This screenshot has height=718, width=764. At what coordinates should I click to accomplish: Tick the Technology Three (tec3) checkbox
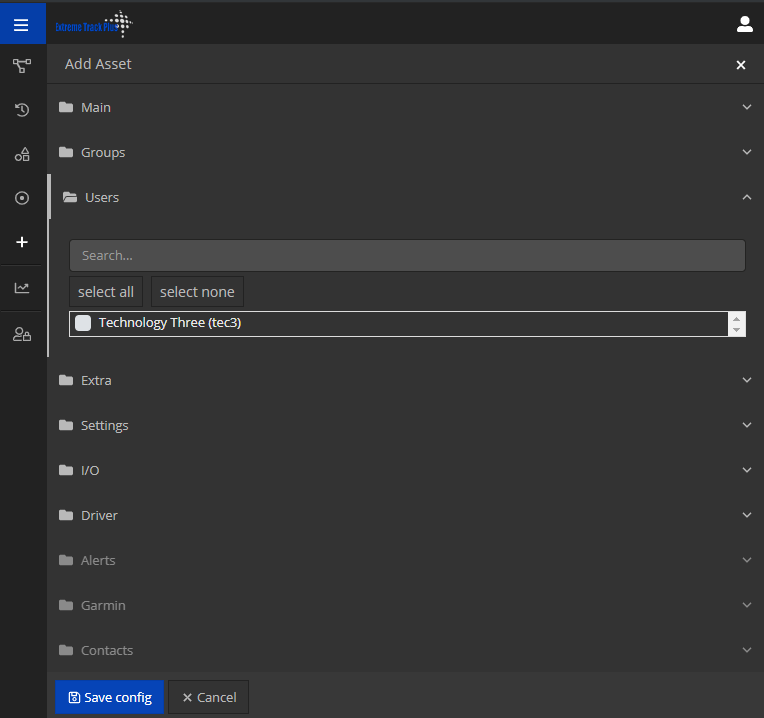click(x=83, y=322)
